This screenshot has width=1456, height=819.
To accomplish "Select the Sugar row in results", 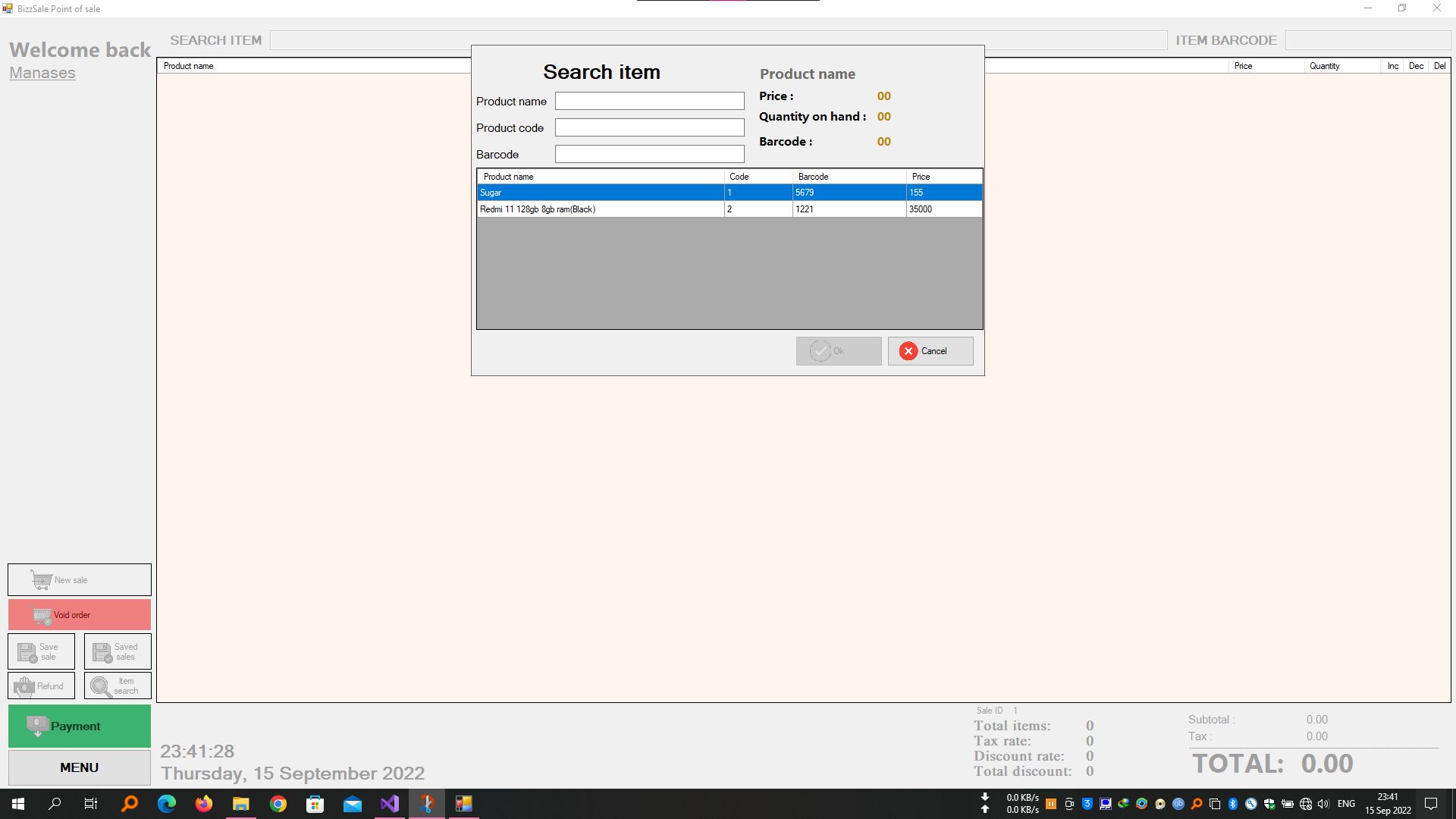I will tap(599, 193).
